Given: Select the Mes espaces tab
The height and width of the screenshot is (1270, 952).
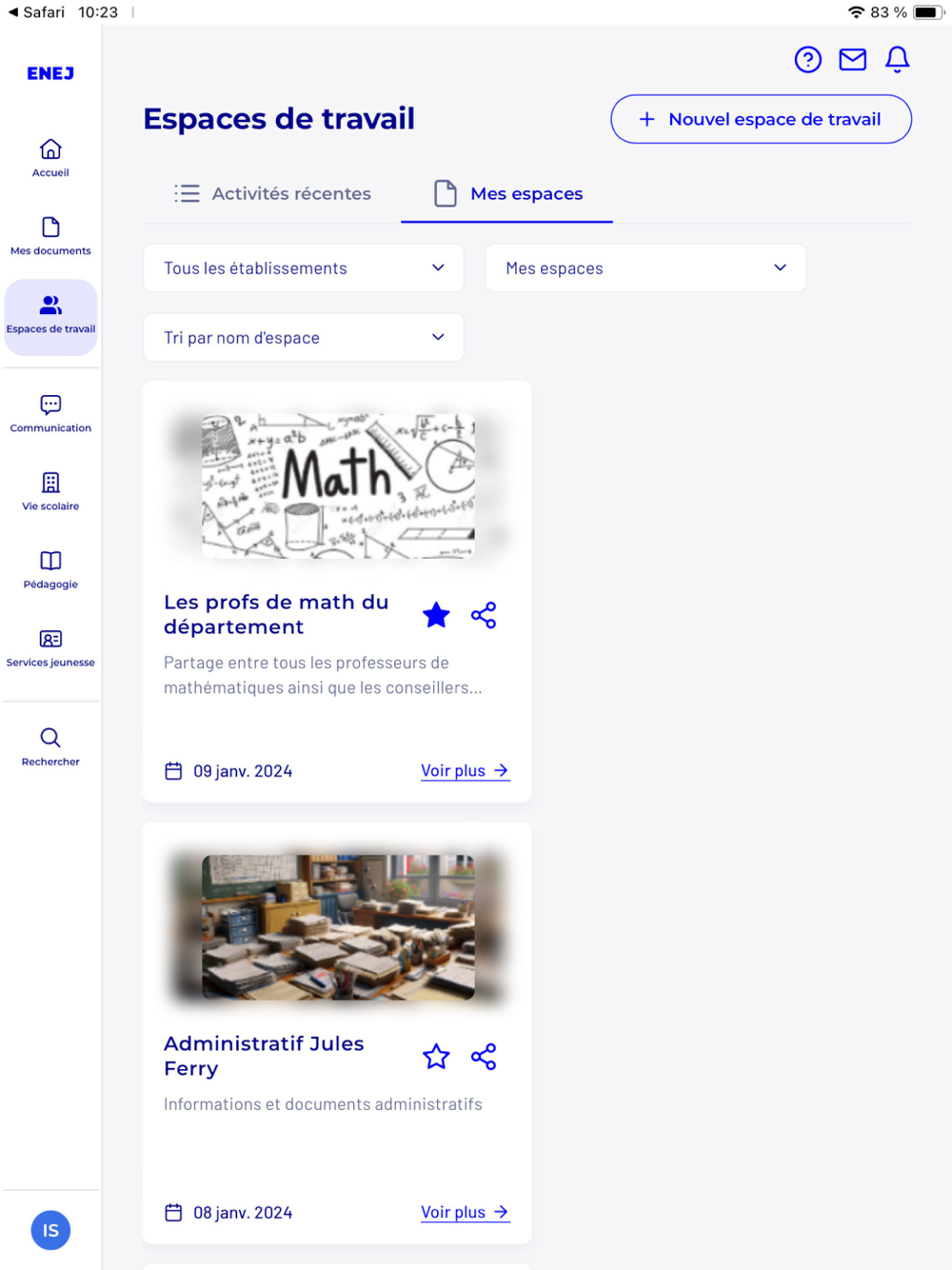Looking at the screenshot, I should coord(507,194).
